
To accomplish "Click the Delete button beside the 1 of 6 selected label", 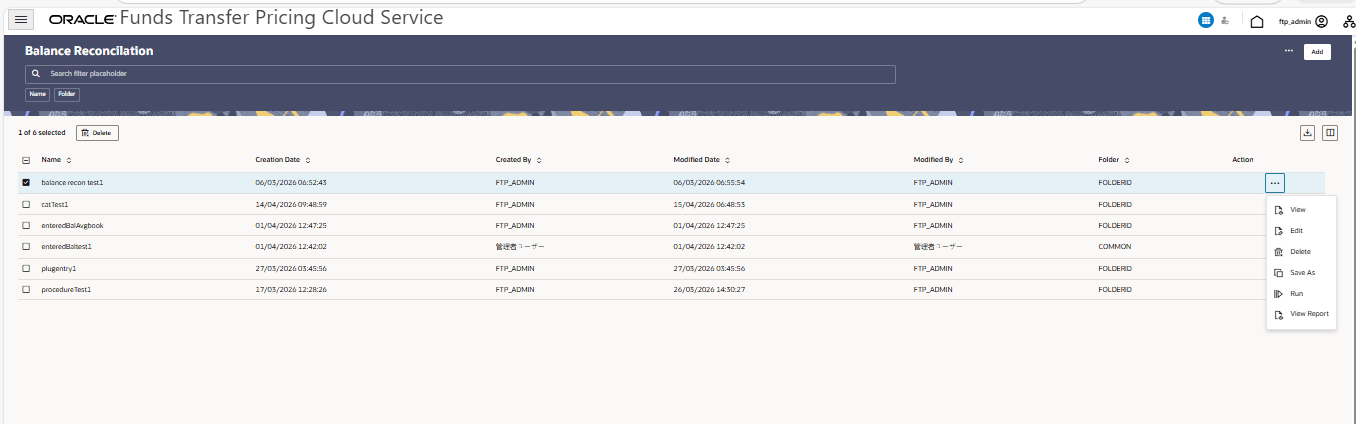I will (x=97, y=133).
